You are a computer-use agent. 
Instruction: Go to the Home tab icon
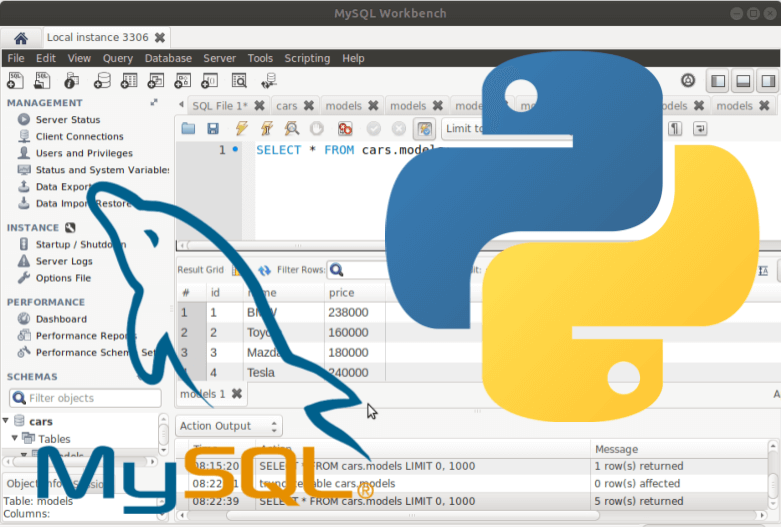tap(20, 38)
